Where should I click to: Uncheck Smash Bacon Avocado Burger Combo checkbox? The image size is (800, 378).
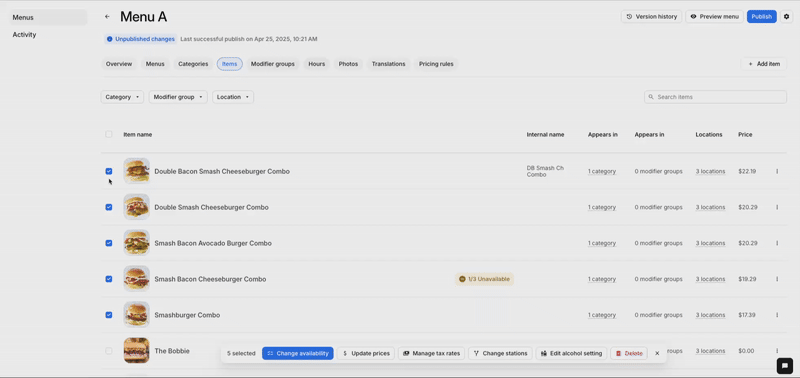(109, 243)
